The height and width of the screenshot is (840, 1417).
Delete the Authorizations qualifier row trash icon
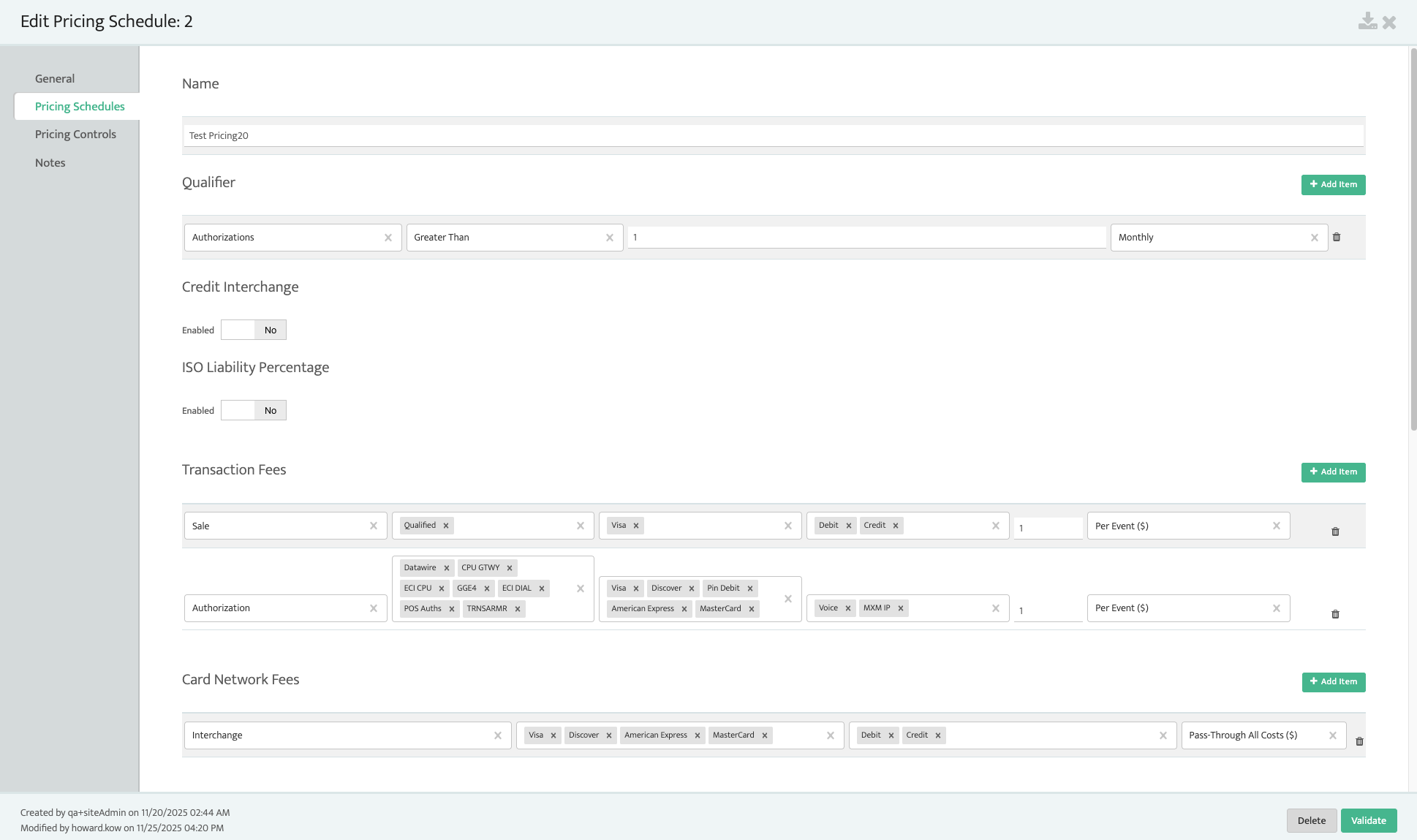[x=1337, y=238]
